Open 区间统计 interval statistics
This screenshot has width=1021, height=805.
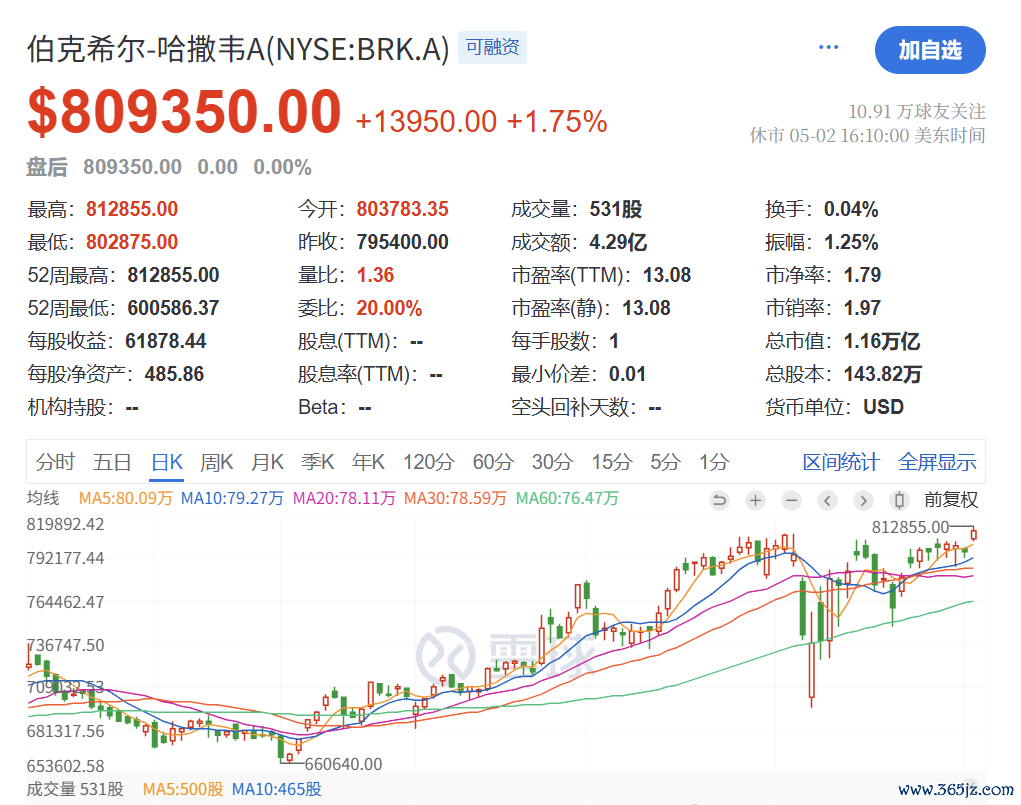(x=841, y=462)
